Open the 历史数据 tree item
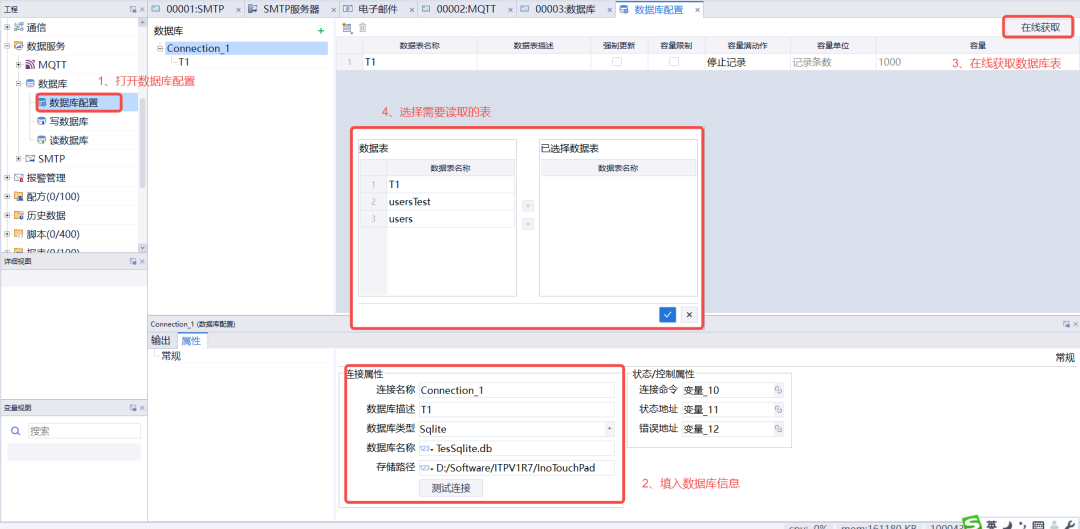 coord(46,215)
